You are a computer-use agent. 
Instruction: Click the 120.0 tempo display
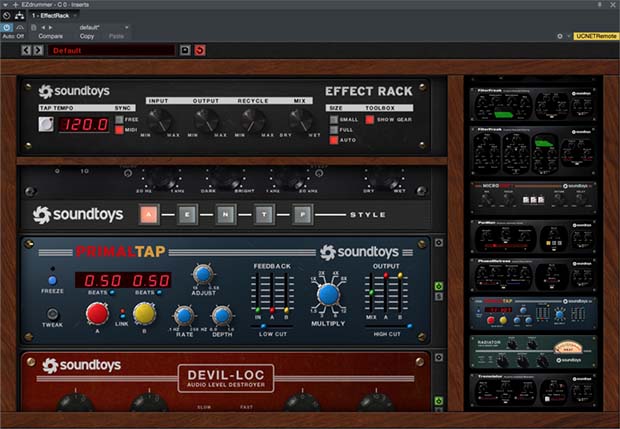point(84,125)
